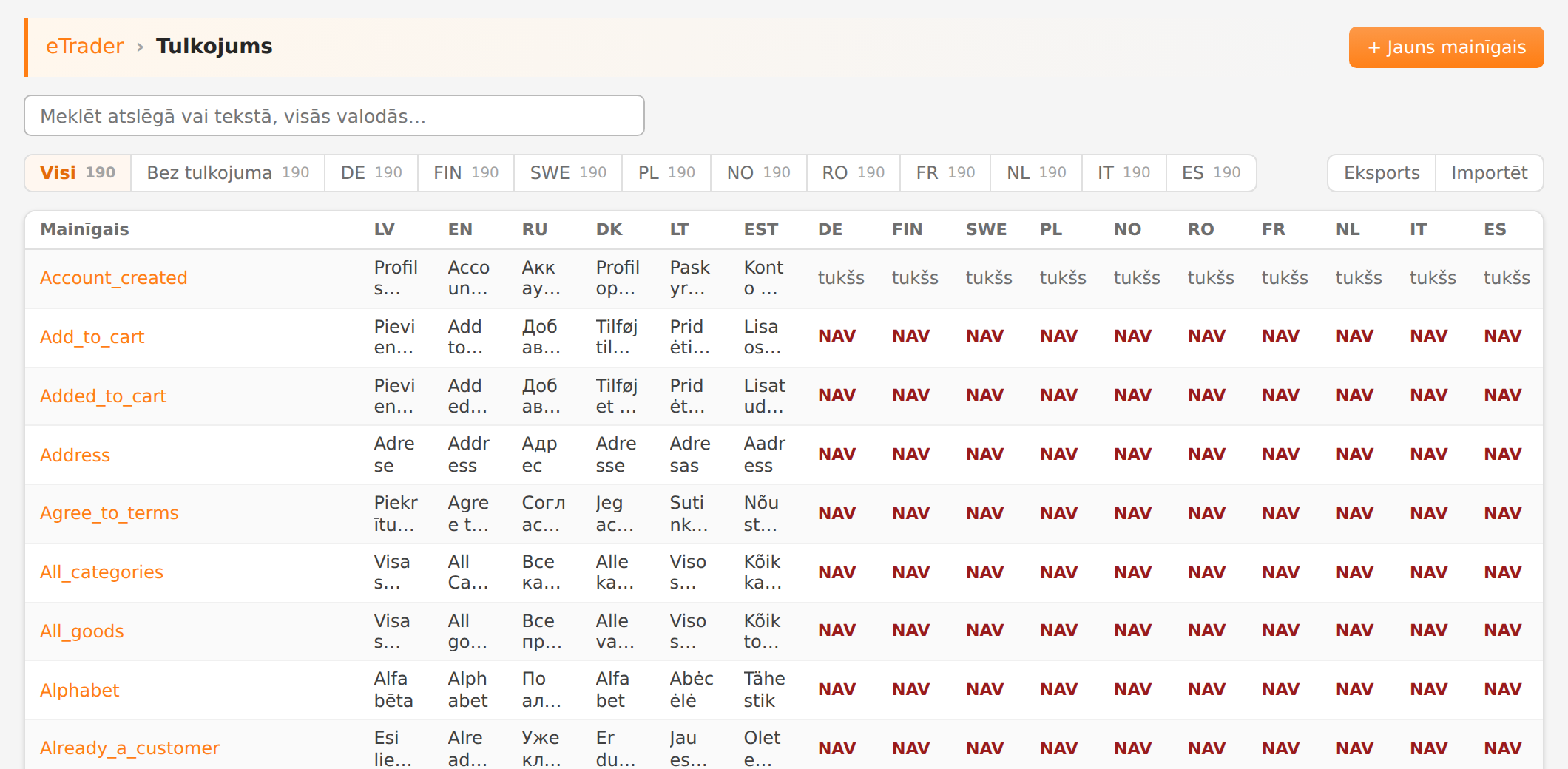Filter by the FIN language tab
The width and height of the screenshot is (1568, 769).
[466, 173]
